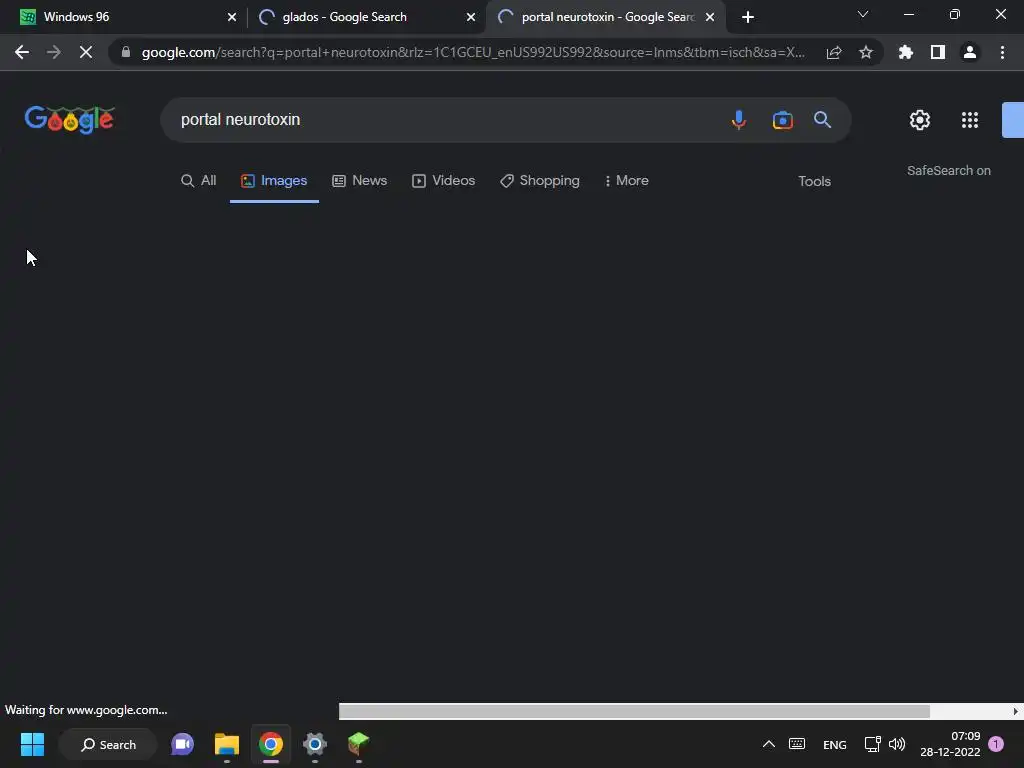Click the forward navigation arrow
The height and width of the screenshot is (768, 1024).
(x=54, y=52)
